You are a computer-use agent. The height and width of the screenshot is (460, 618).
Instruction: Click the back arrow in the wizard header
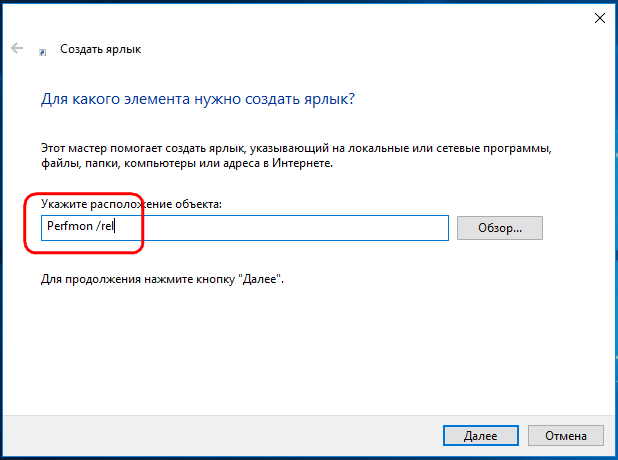[x=17, y=48]
